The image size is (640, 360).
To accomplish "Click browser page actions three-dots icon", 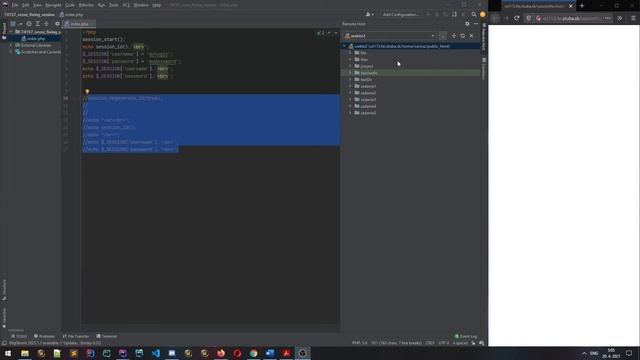I will click(x=607, y=18).
